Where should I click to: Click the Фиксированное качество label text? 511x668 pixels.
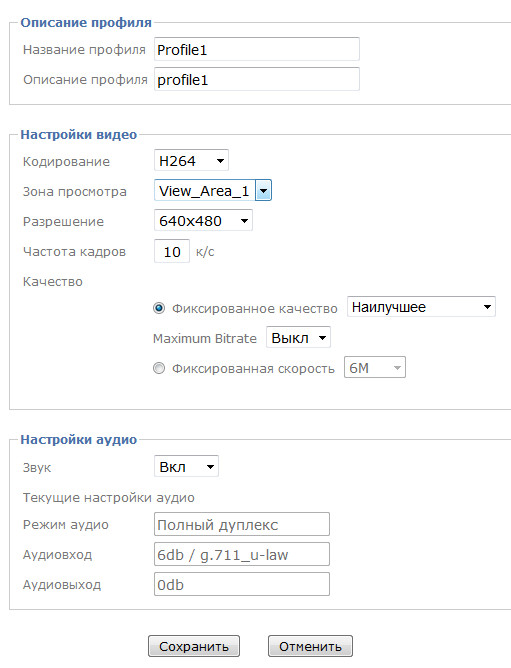click(255, 308)
